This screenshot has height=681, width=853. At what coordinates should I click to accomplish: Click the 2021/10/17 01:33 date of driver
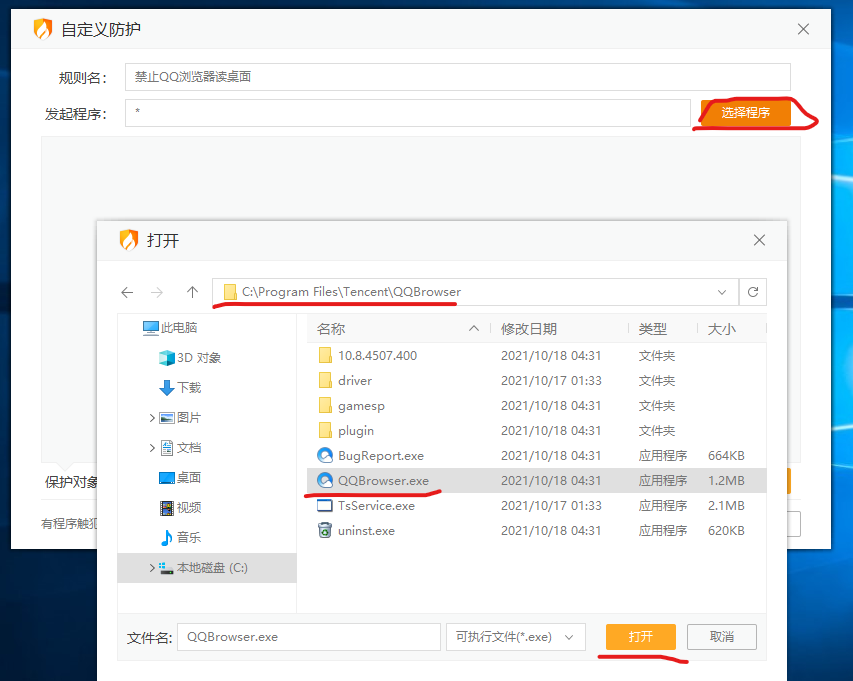click(x=551, y=381)
